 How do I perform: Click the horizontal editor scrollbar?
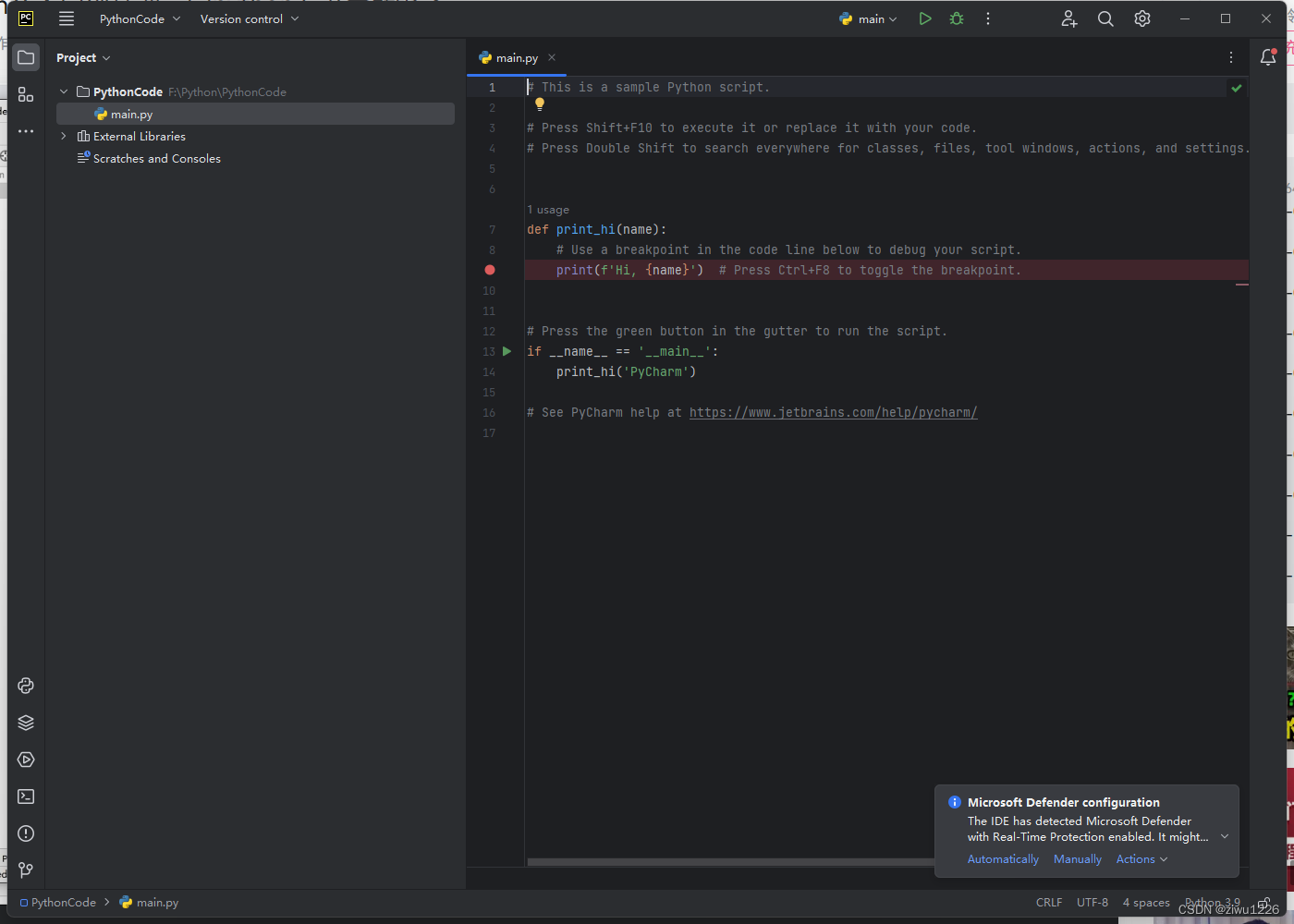pyautogui.click(x=730, y=862)
